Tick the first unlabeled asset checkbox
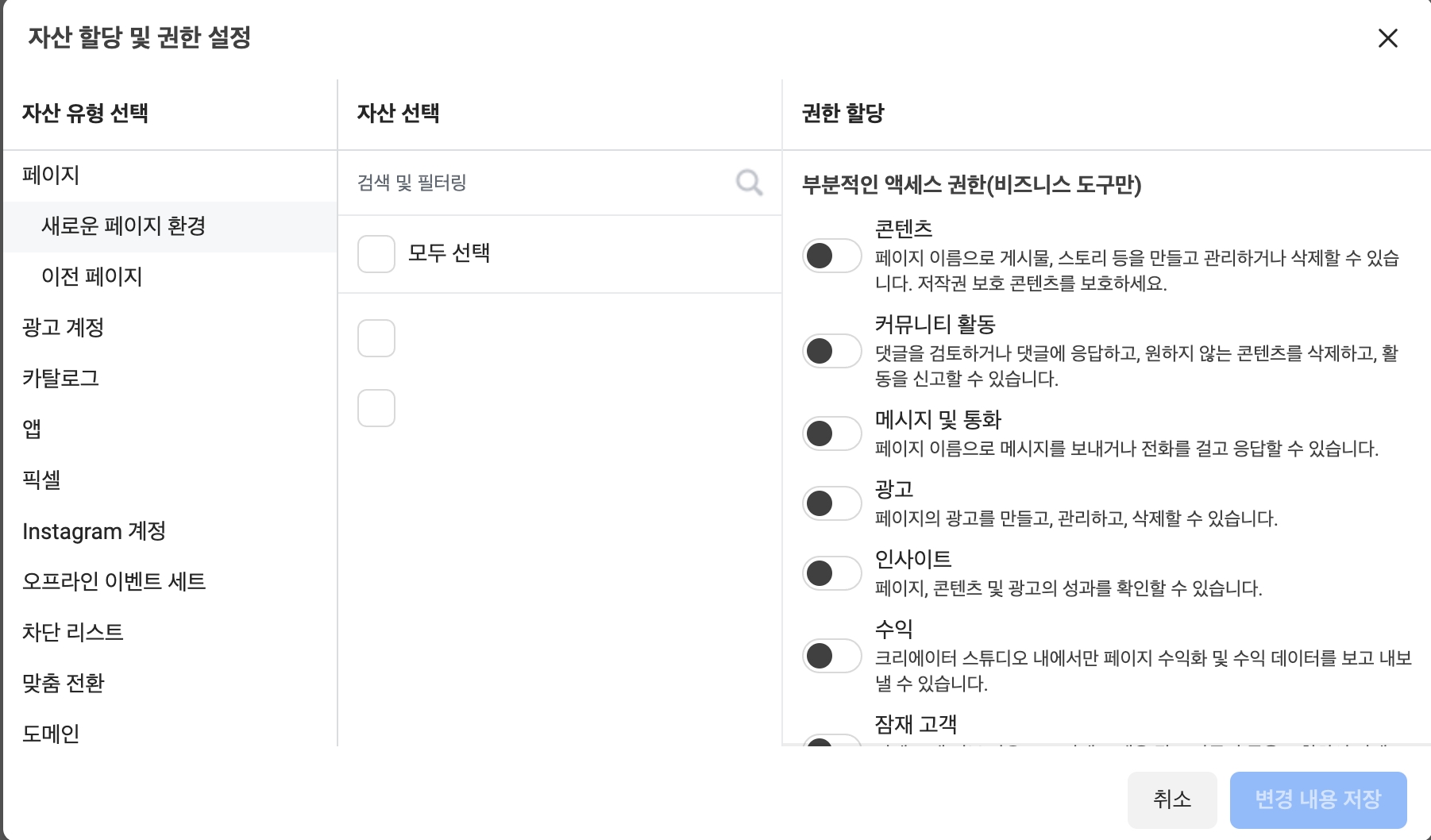 (x=376, y=338)
